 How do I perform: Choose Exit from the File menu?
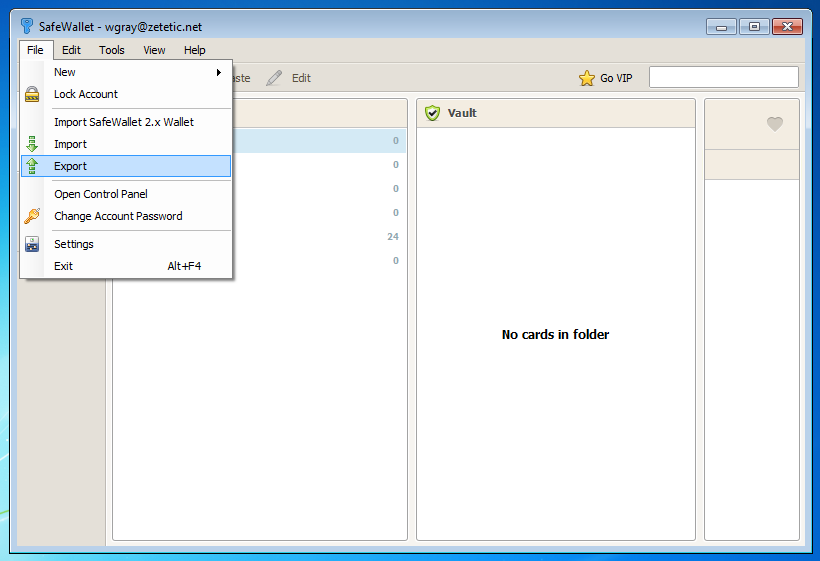126,266
